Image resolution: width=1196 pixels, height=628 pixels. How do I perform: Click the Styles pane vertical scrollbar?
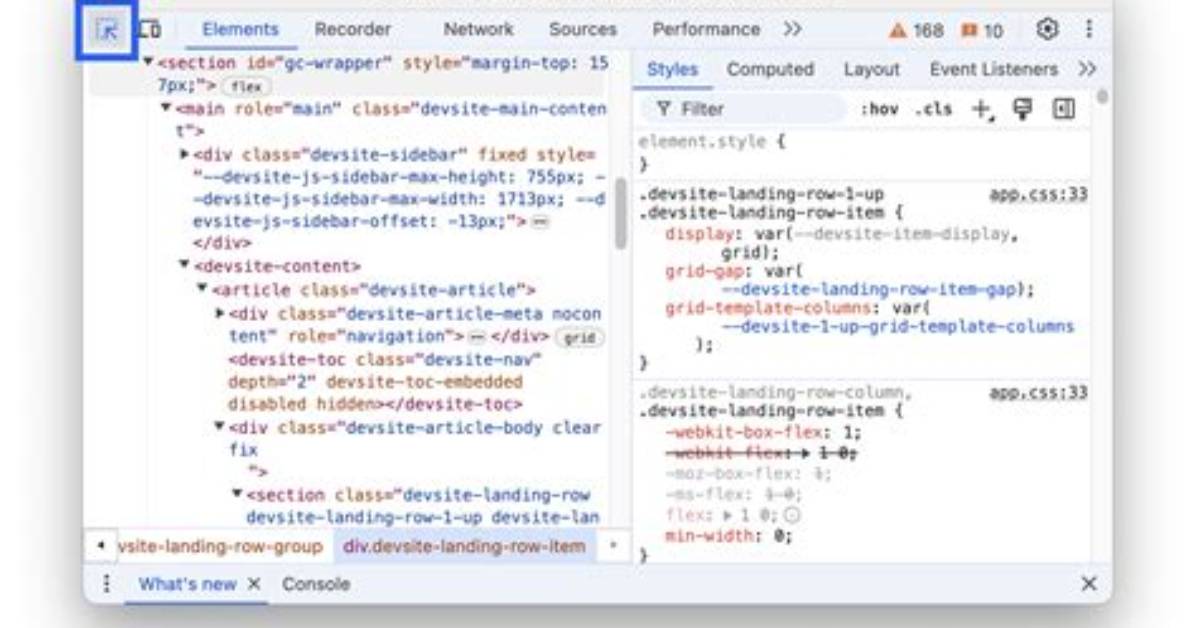click(1101, 98)
